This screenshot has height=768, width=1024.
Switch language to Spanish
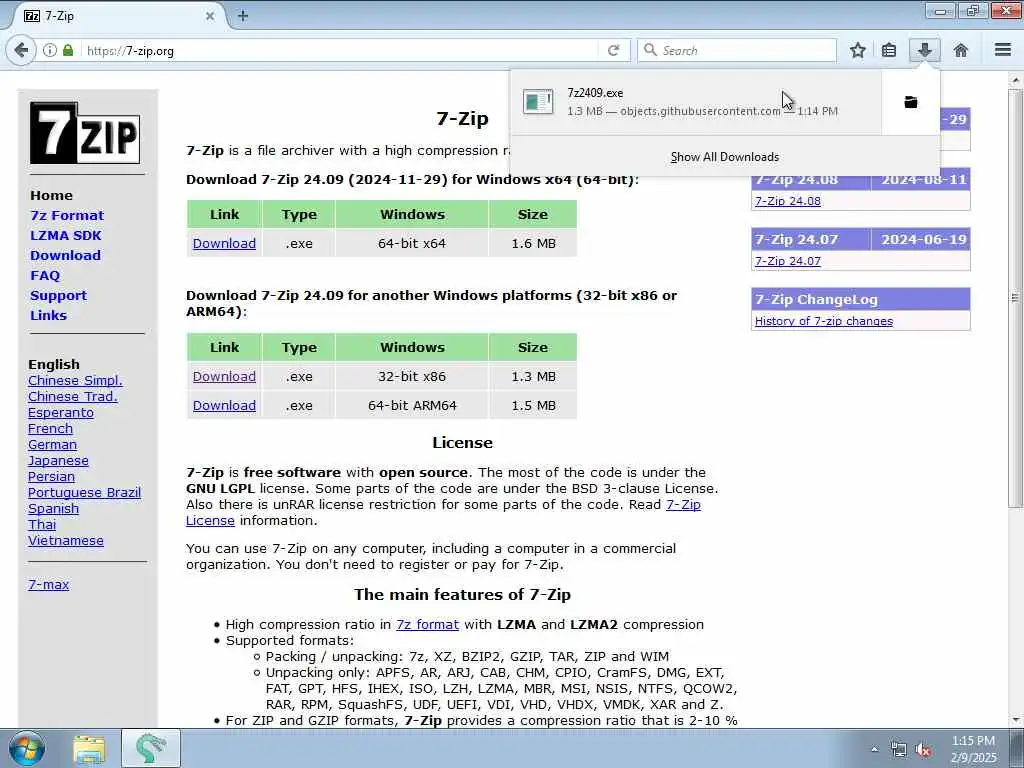(53, 509)
